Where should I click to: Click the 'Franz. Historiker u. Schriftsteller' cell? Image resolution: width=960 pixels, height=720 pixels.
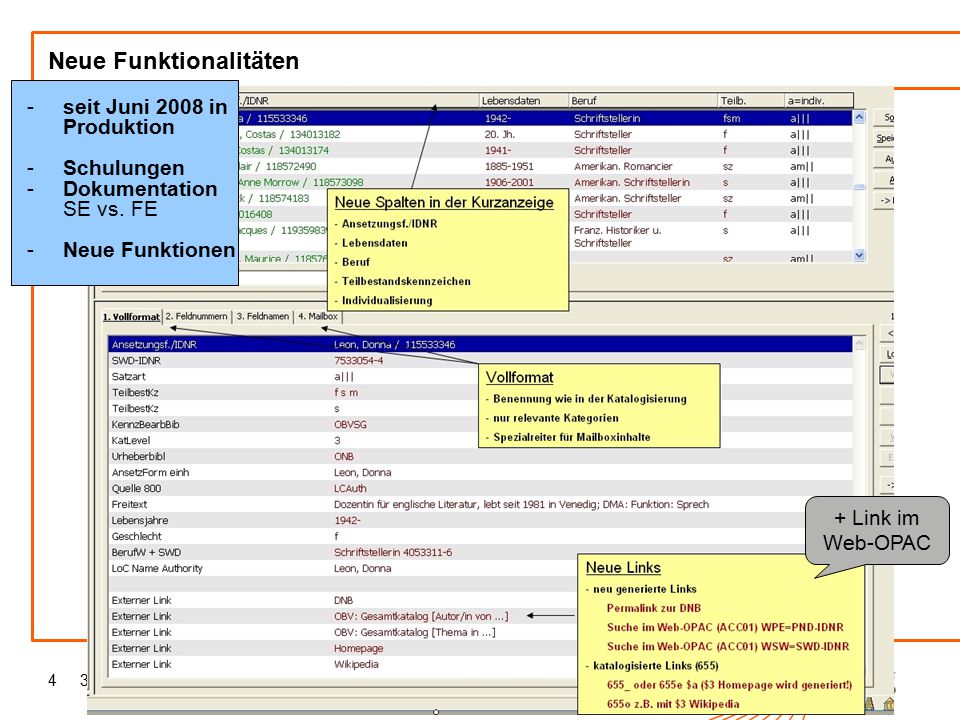[x=618, y=236]
